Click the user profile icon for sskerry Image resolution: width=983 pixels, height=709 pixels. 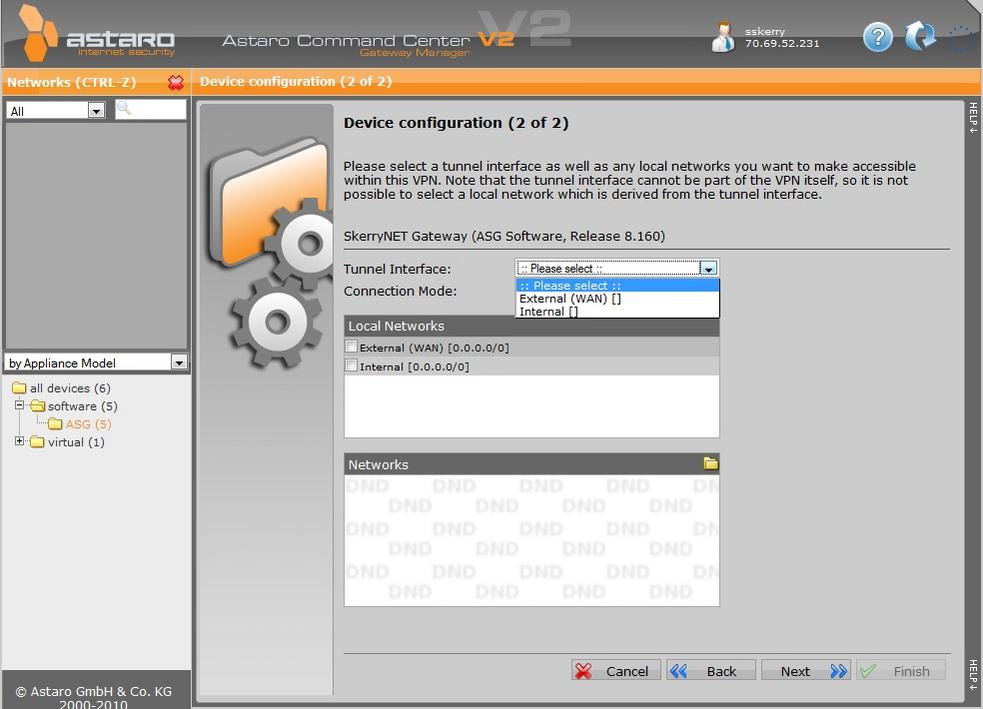pyautogui.click(x=722, y=37)
